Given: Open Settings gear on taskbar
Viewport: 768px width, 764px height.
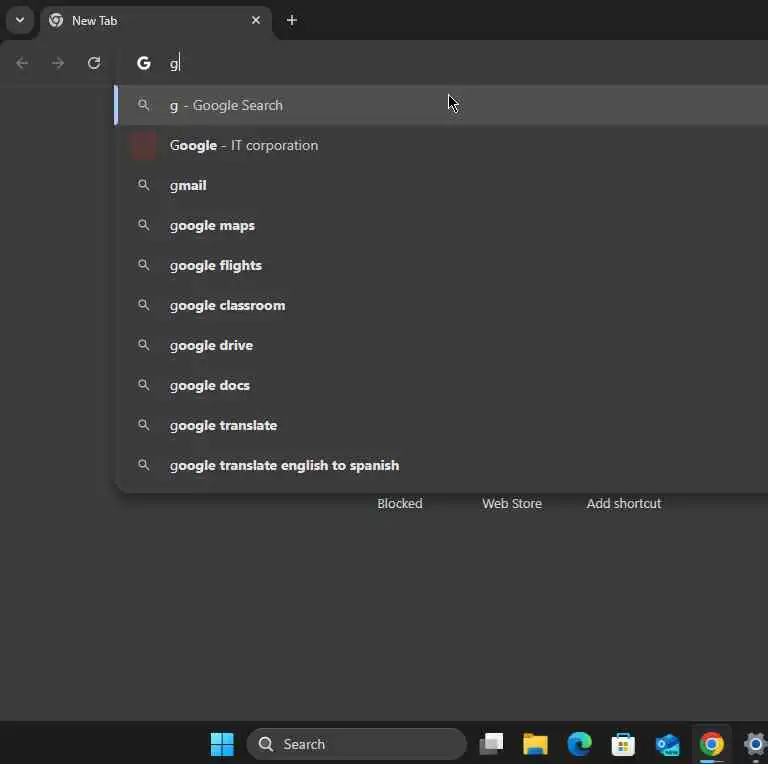Looking at the screenshot, I should [756, 744].
